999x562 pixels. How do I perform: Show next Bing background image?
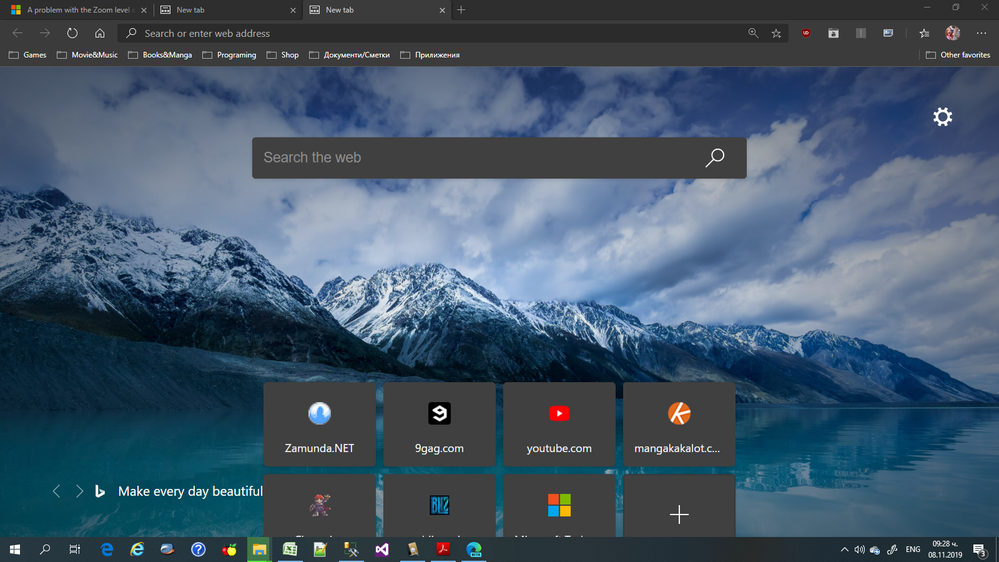point(79,491)
